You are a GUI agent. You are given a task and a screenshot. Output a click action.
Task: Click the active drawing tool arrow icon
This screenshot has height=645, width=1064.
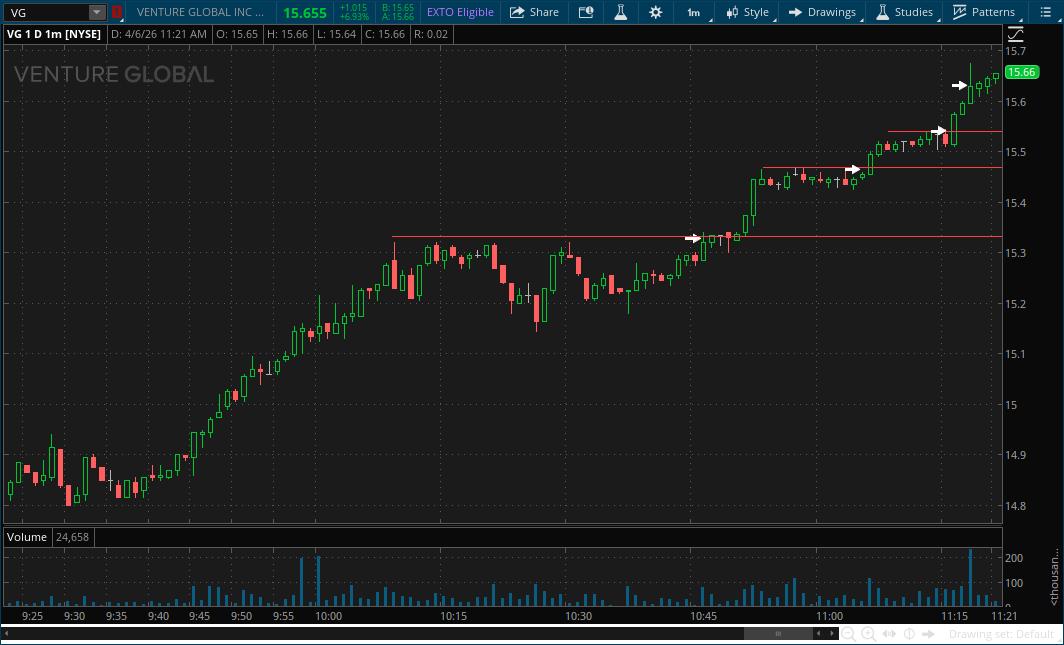pos(929,634)
